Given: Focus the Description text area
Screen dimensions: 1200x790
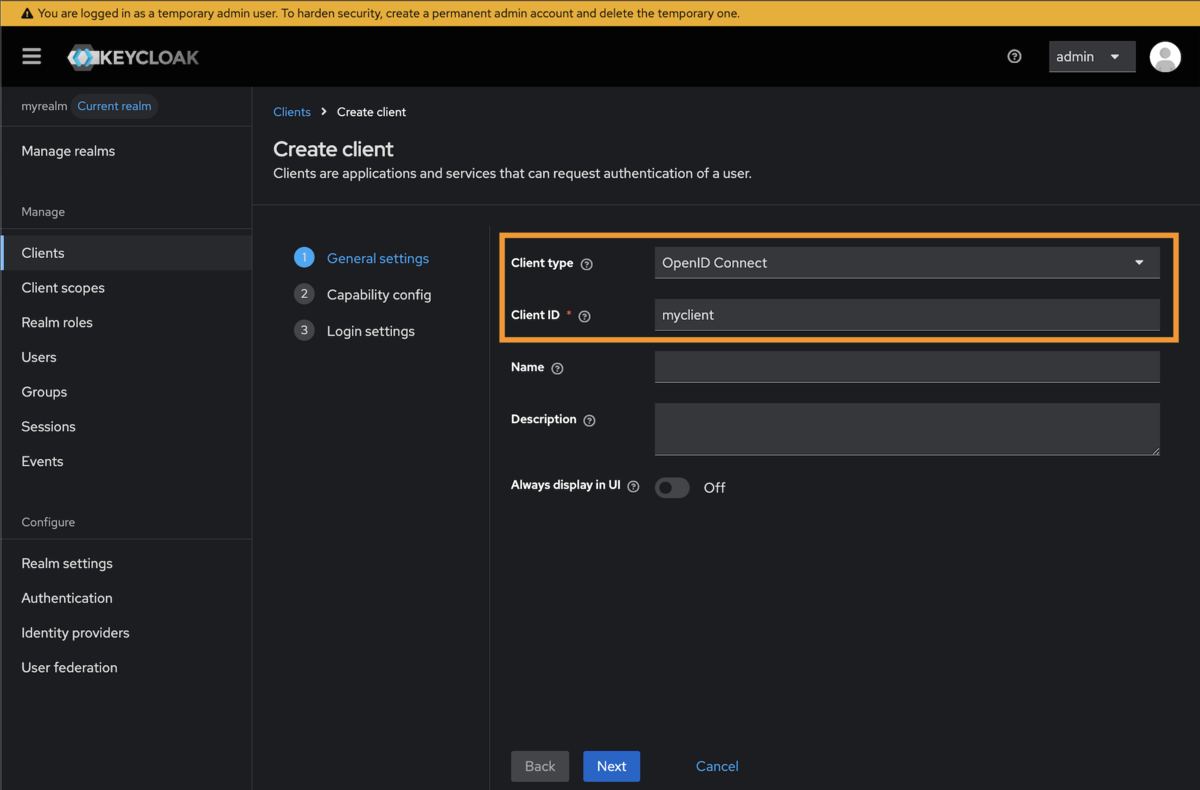Looking at the screenshot, I should (907, 430).
